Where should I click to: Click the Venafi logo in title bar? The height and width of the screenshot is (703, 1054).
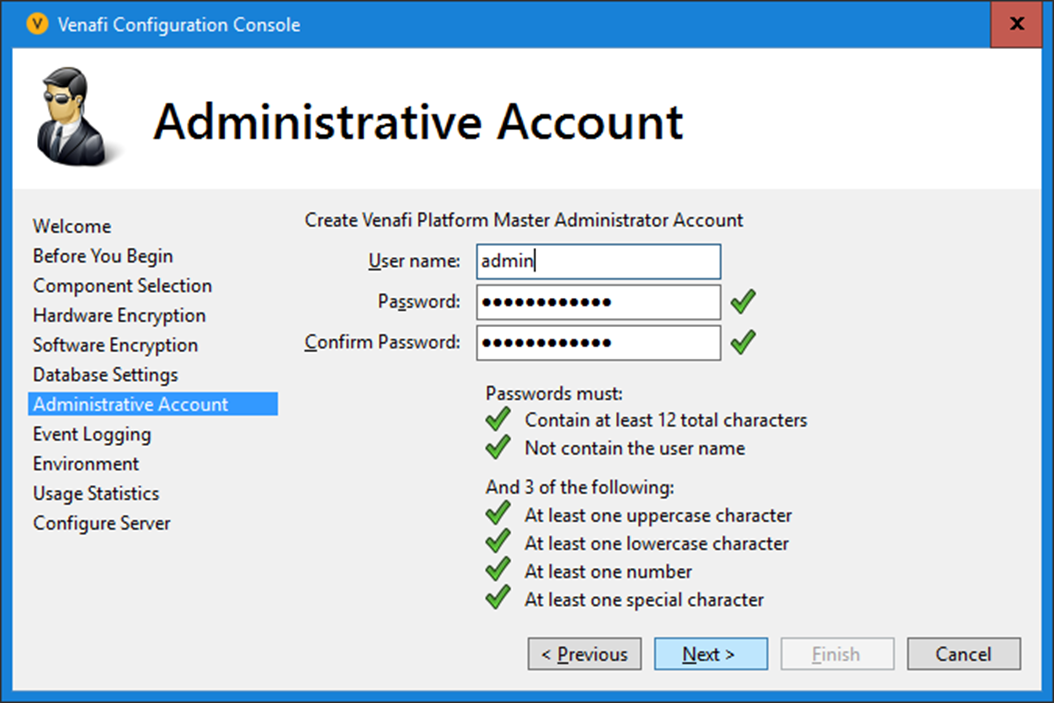click(x=37, y=24)
